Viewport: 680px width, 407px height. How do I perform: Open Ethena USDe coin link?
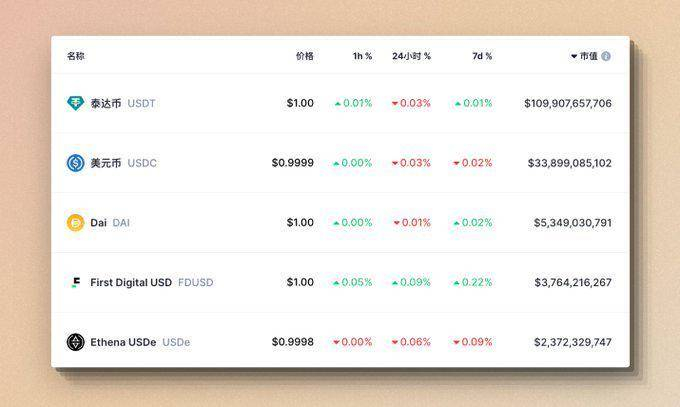pos(140,342)
